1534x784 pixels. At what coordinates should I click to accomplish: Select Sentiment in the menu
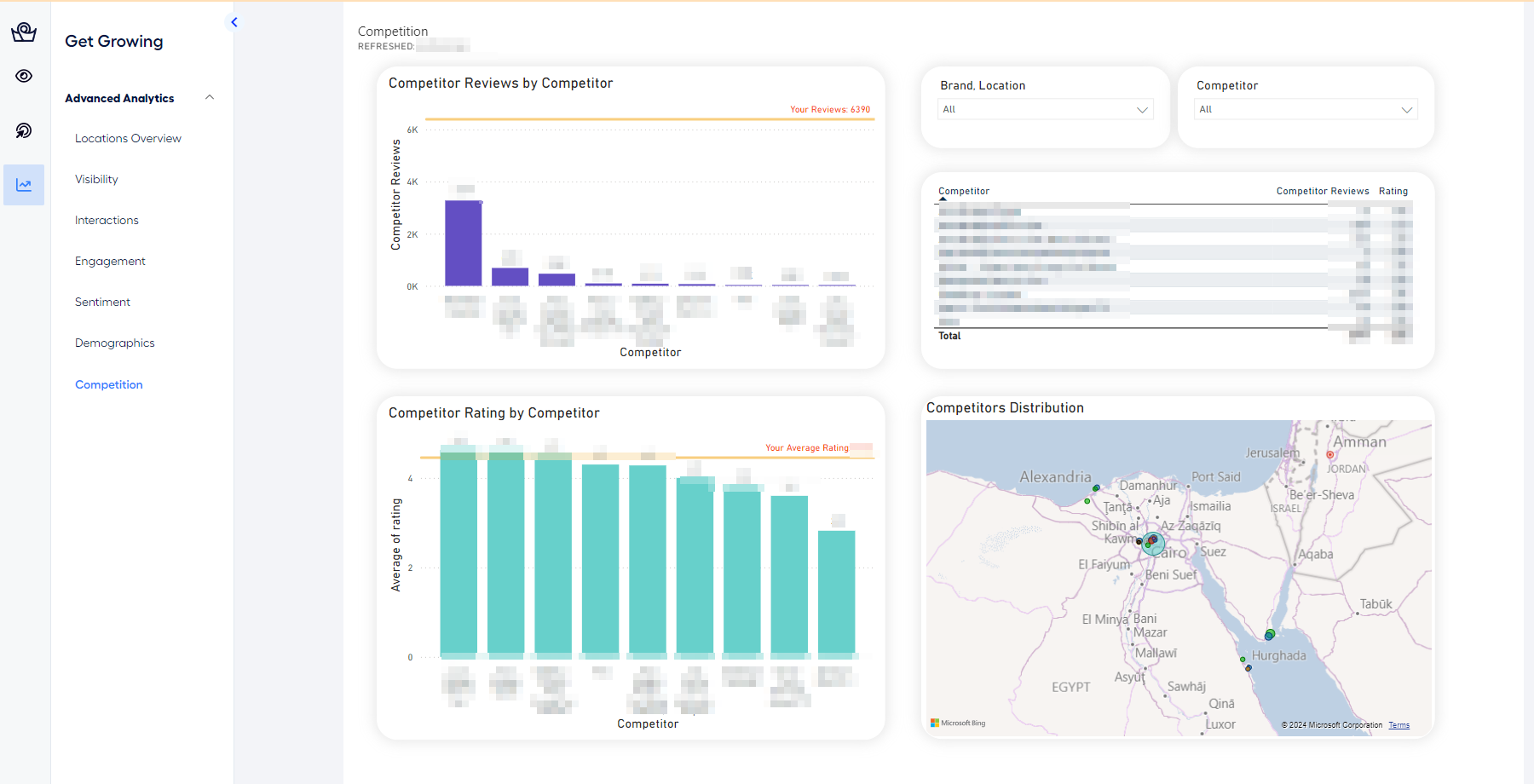(x=102, y=302)
